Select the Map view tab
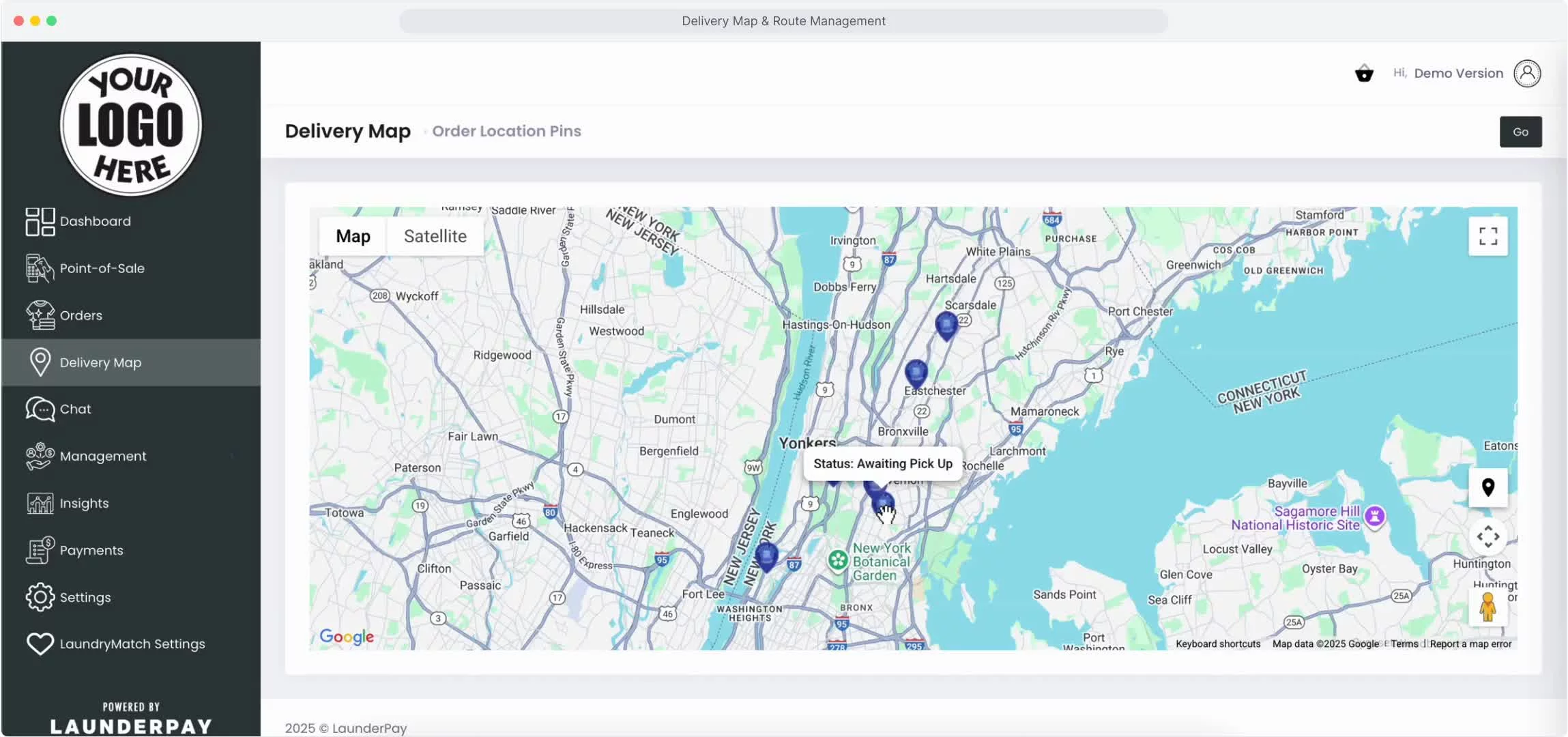1568x737 pixels. coord(353,236)
